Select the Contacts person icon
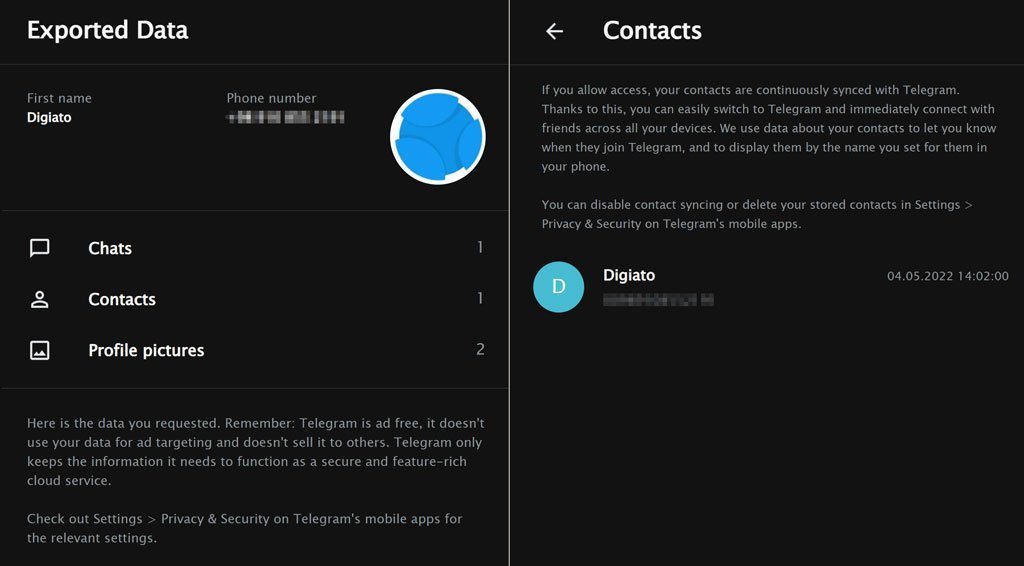The width and height of the screenshot is (1024, 566). pyautogui.click(x=40, y=299)
